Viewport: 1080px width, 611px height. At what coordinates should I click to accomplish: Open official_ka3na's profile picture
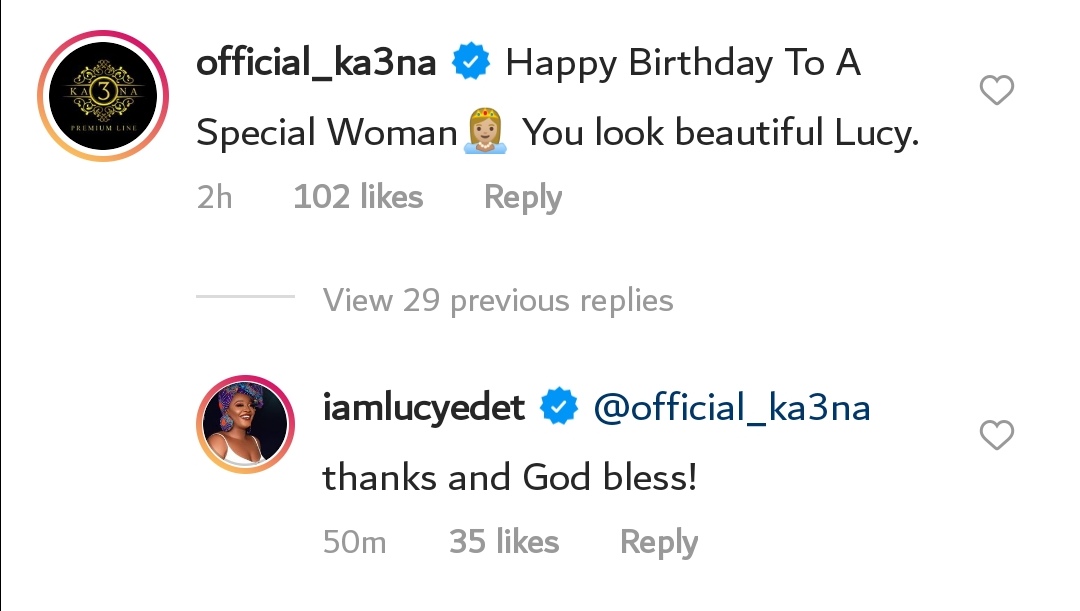click(x=103, y=96)
